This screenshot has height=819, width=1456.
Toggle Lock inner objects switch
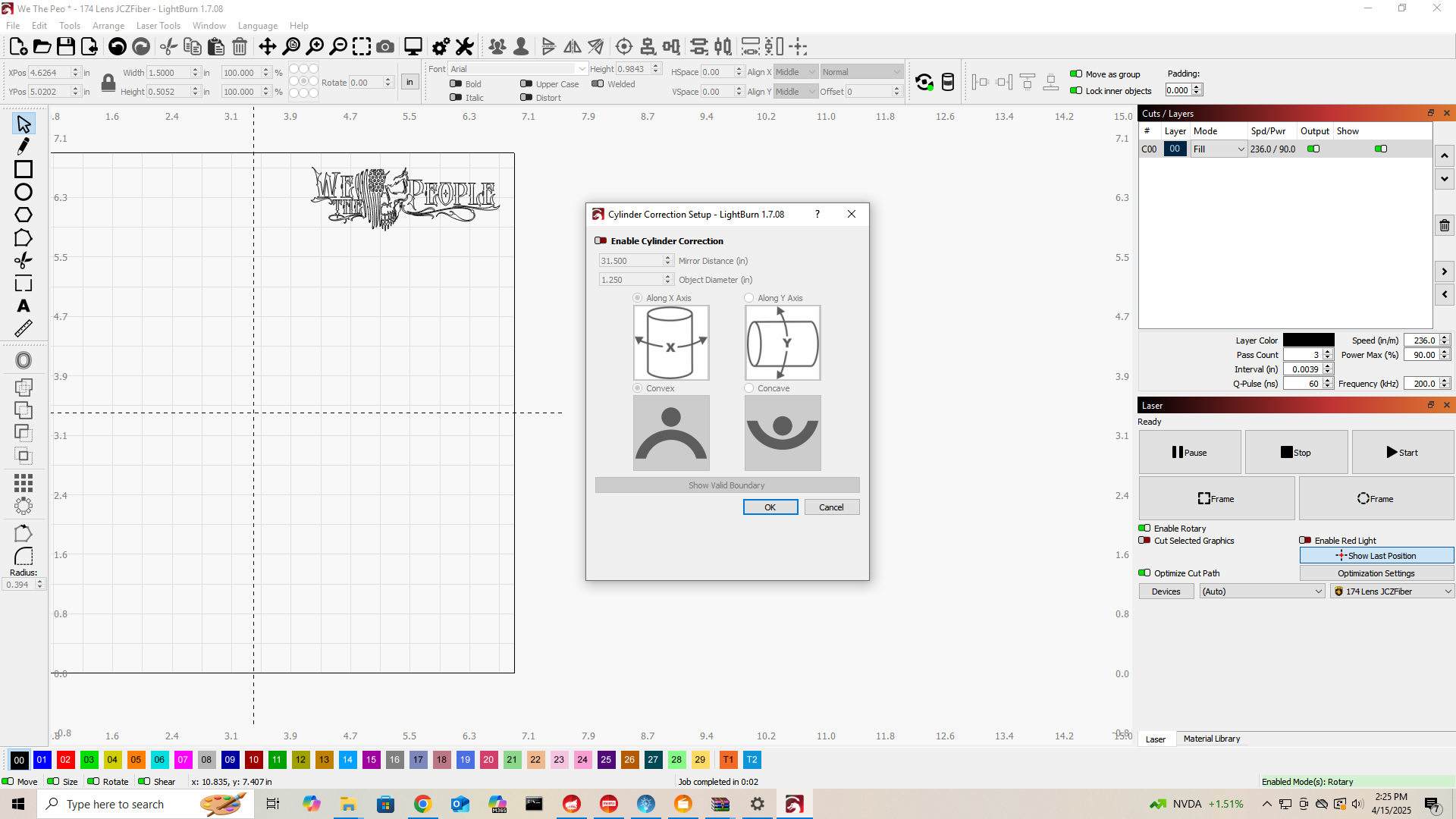point(1076,91)
